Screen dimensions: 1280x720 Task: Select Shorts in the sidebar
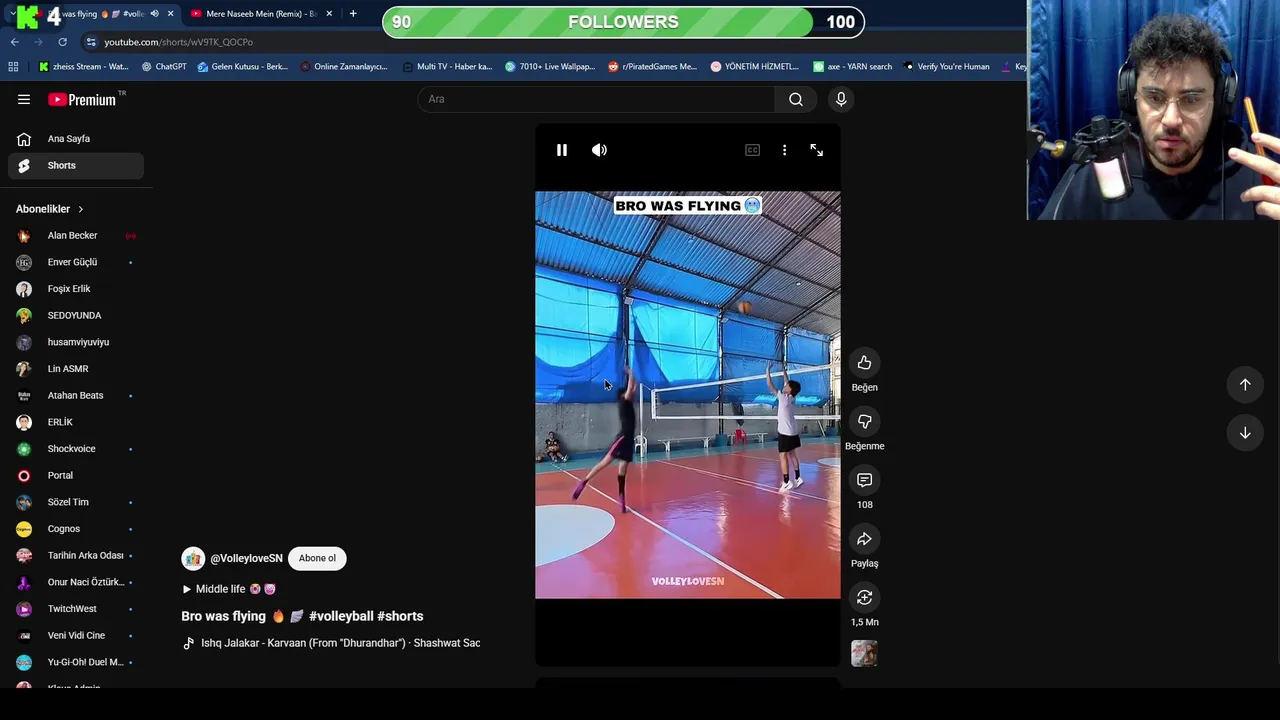[x=76, y=165]
